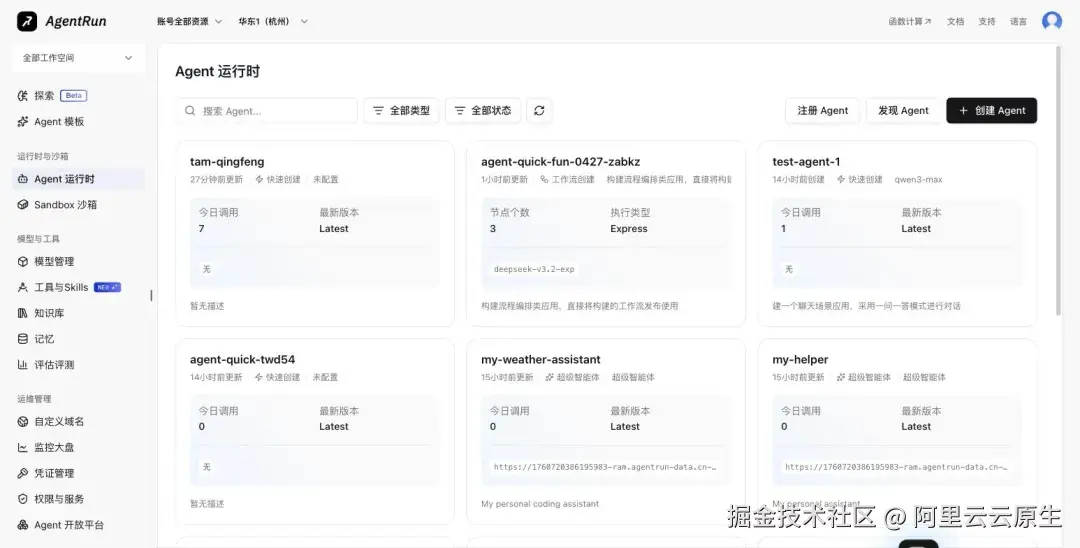Click the 发现 Agent button
Viewport: 1080px width, 548px height.
click(x=903, y=110)
